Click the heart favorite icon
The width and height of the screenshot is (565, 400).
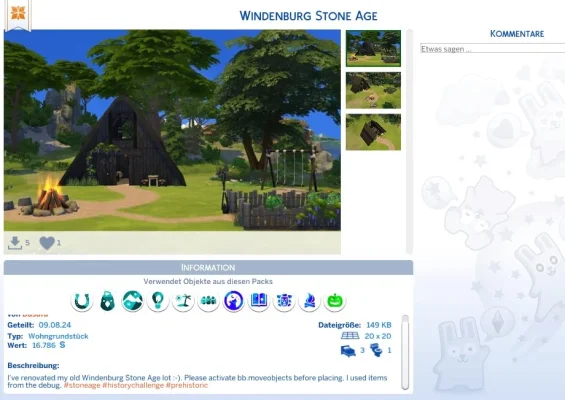point(47,243)
